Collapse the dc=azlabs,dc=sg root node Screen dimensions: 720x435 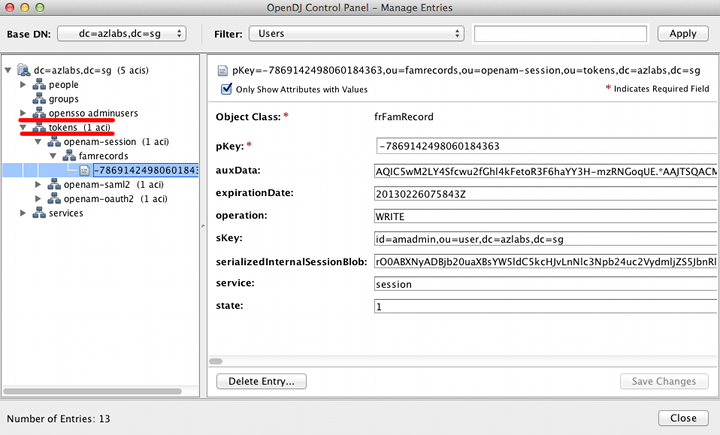(x=8, y=70)
